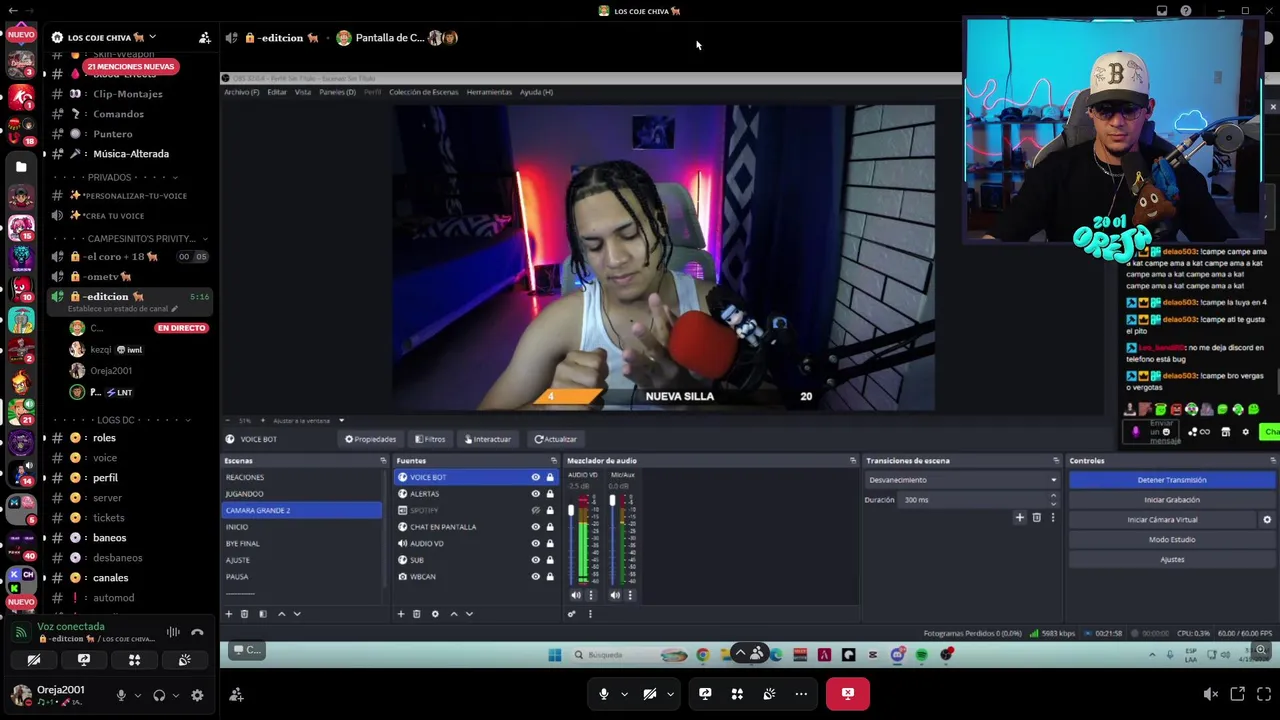Open invite people icon next to server name
Screen dimensions: 1280x720
coord(204,38)
